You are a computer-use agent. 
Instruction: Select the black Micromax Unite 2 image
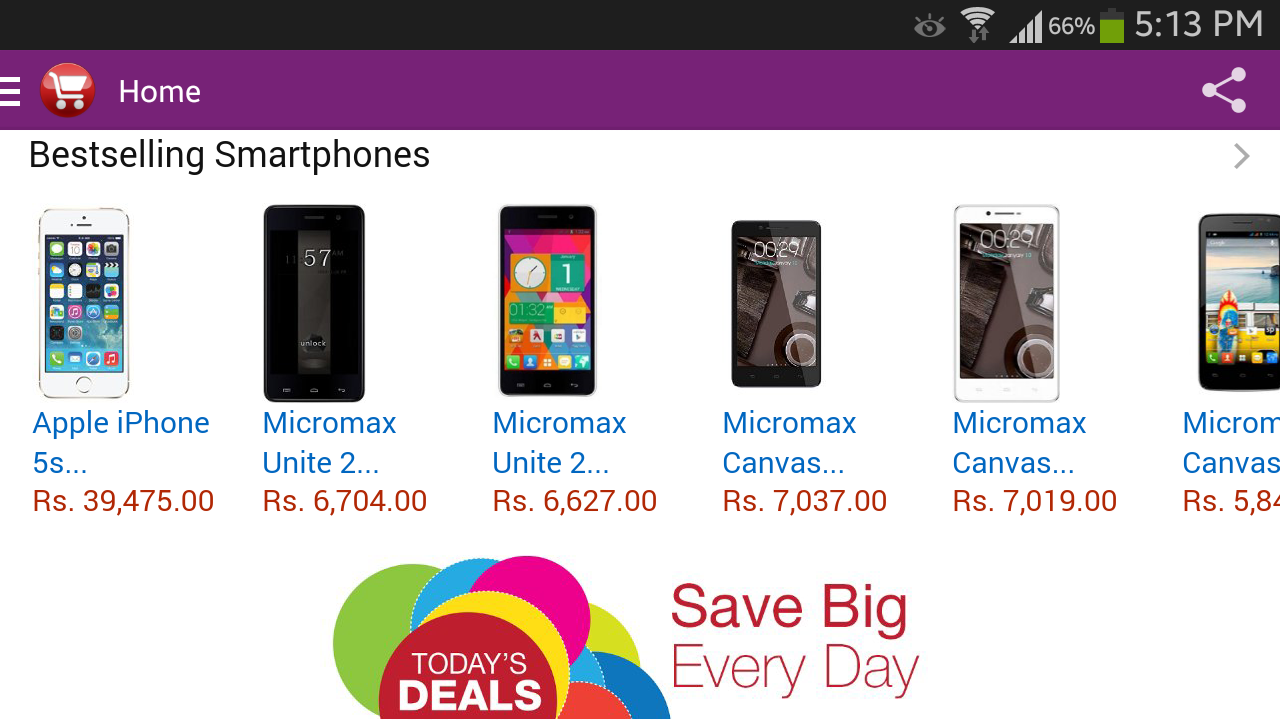pos(314,303)
